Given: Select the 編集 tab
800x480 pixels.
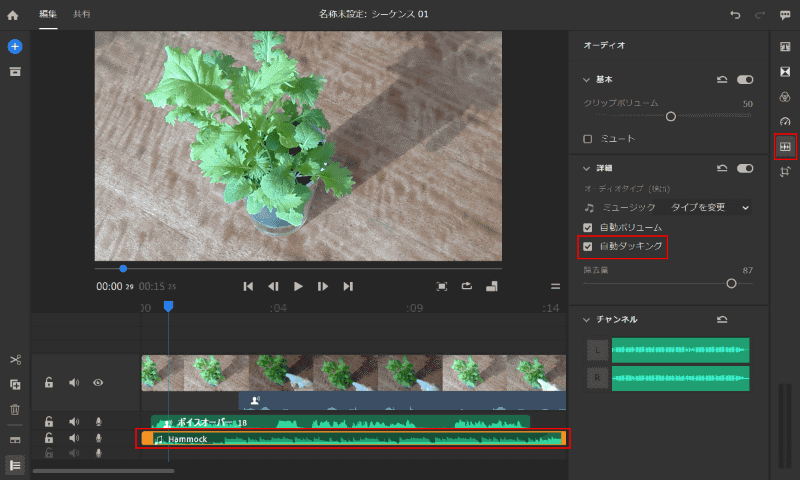Looking at the screenshot, I should click(x=47, y=15).
